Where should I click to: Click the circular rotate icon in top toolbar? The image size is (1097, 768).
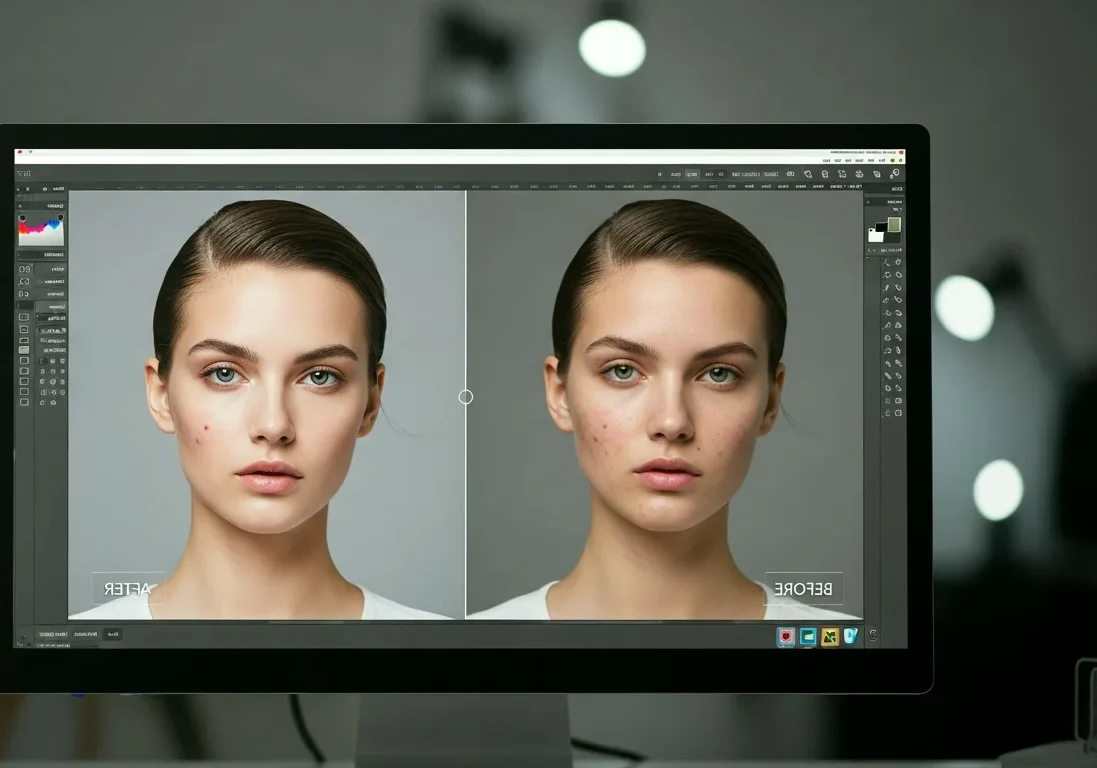808,174
